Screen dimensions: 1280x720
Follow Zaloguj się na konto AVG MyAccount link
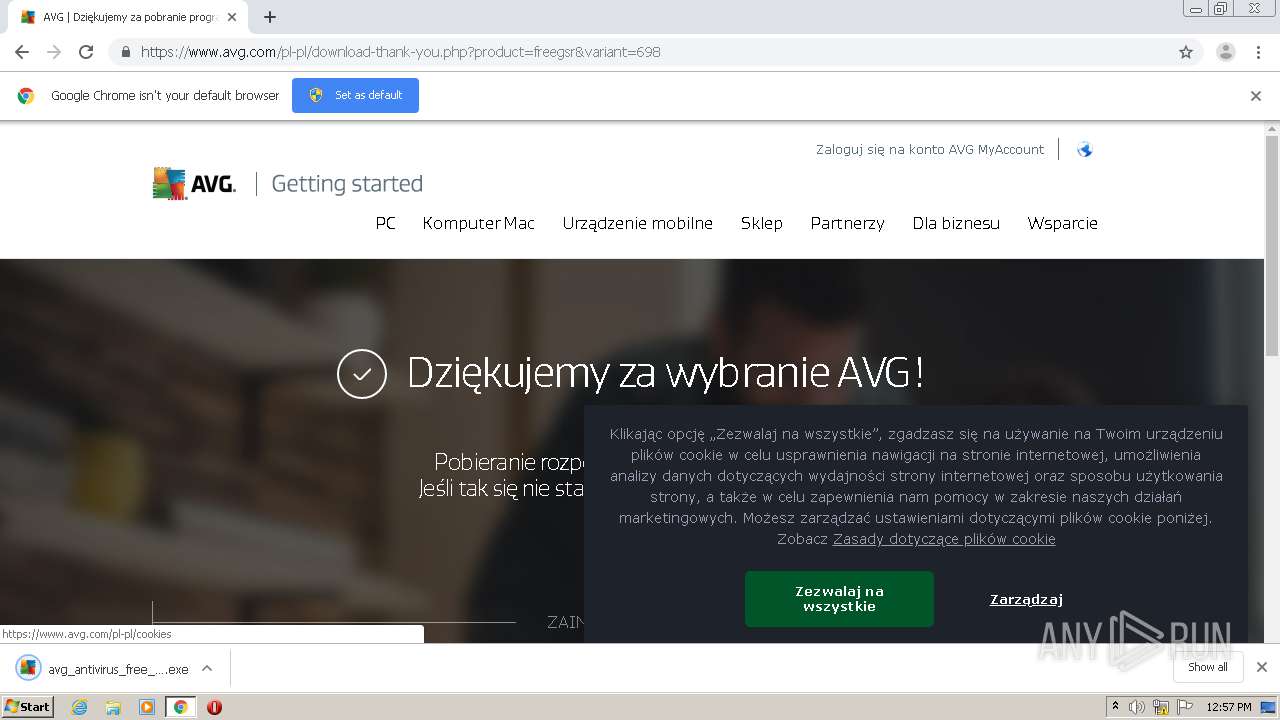[x=930, y=150]
